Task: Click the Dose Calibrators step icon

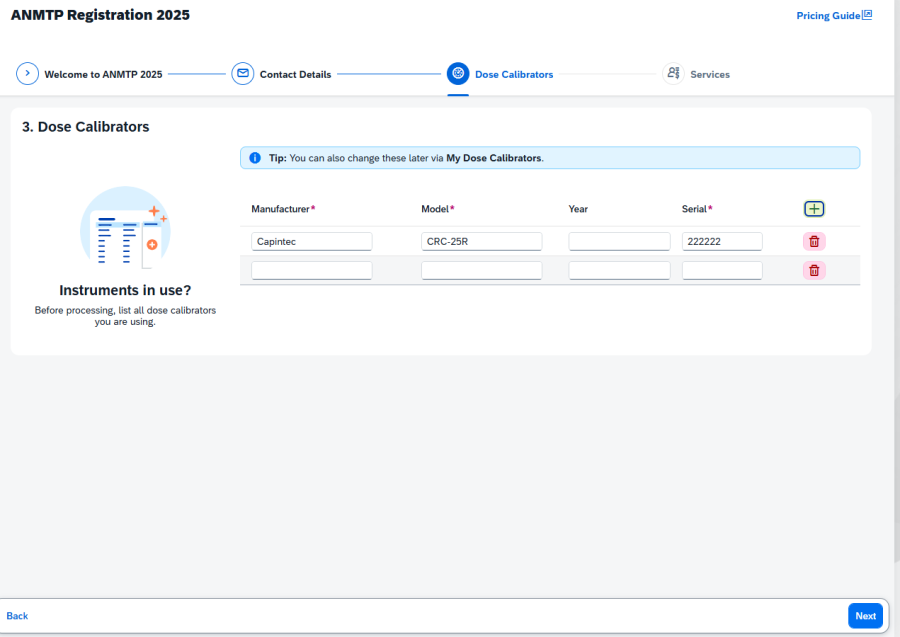Action: click(458, 74)
